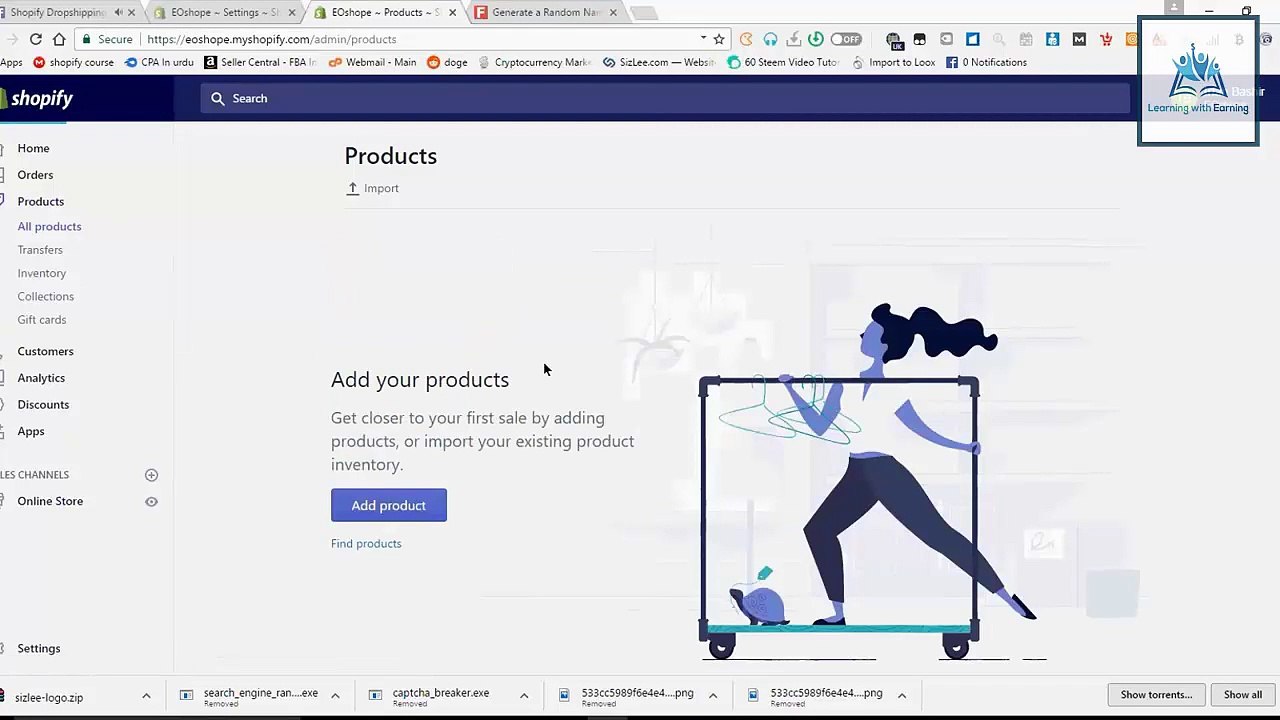Go to browser home page icon
Viewport: 1280px width, 720px height.
(60, 39)
